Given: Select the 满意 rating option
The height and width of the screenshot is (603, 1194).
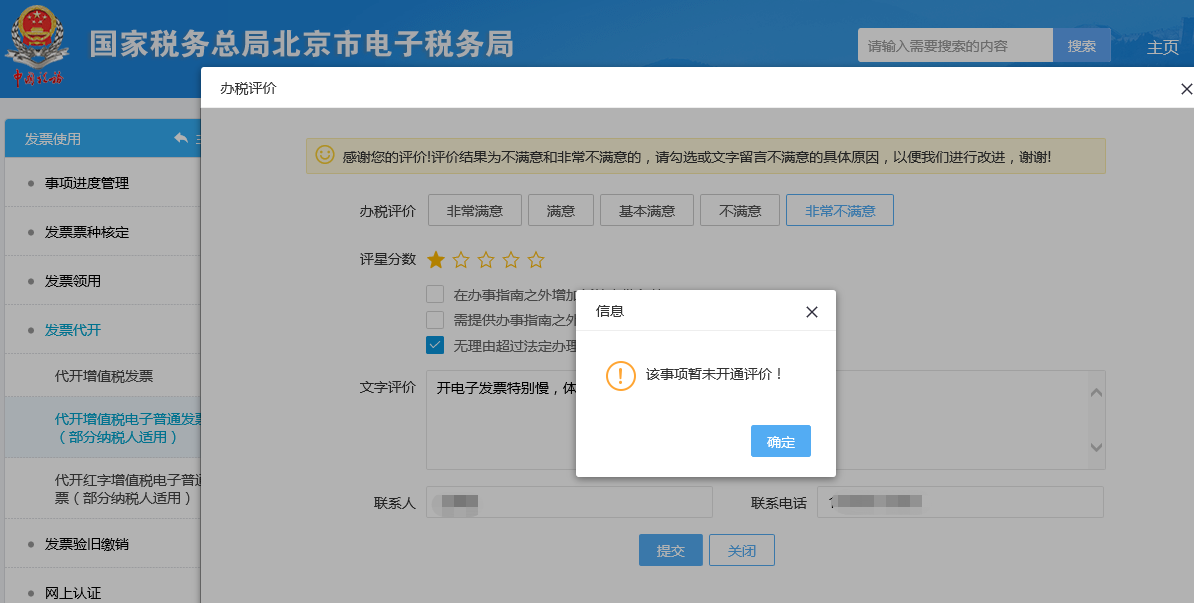Looking at the screenshot, I should coord(561,209).
